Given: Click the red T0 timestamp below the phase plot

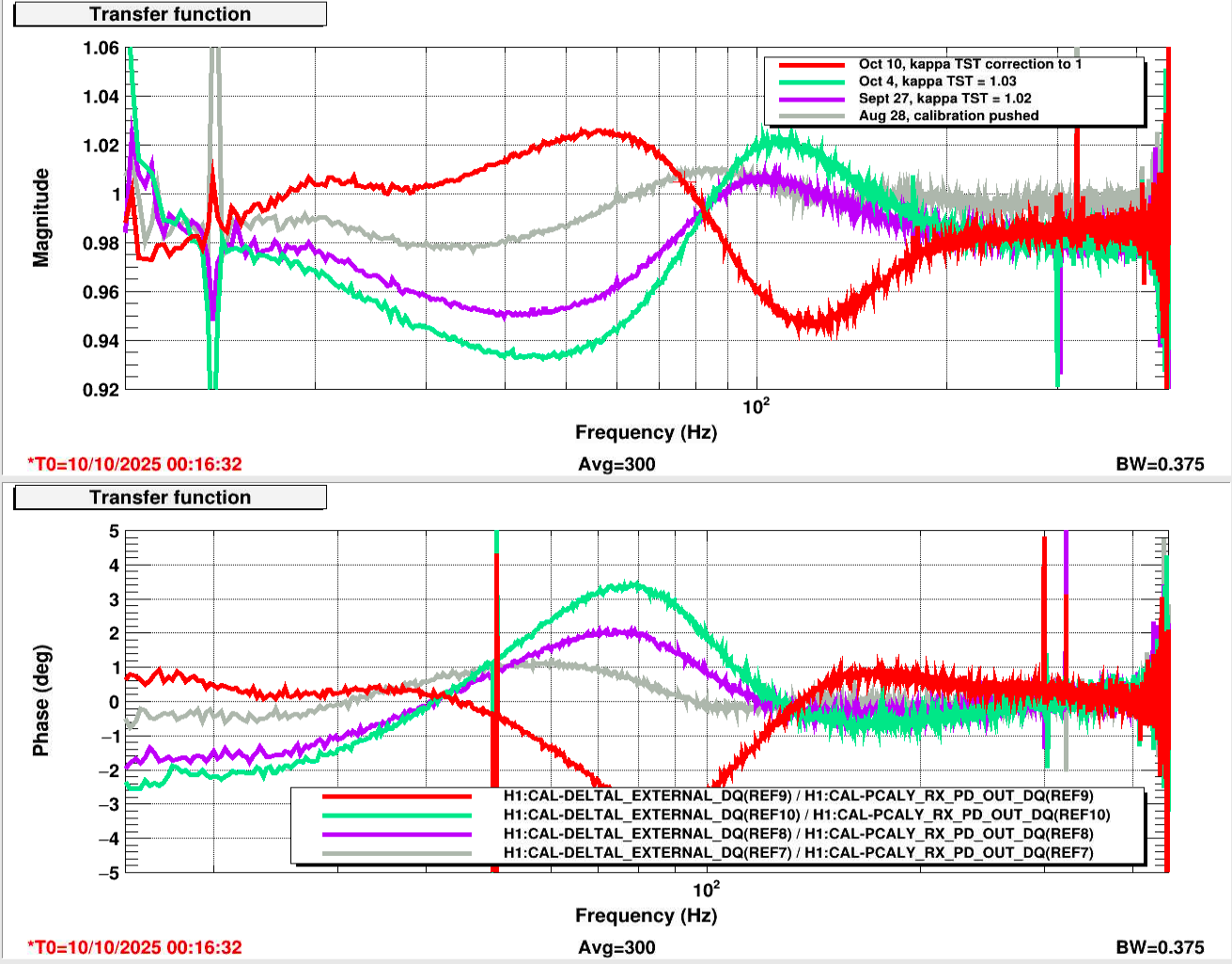Looking at the screenshot, I should tap(134, 947).
